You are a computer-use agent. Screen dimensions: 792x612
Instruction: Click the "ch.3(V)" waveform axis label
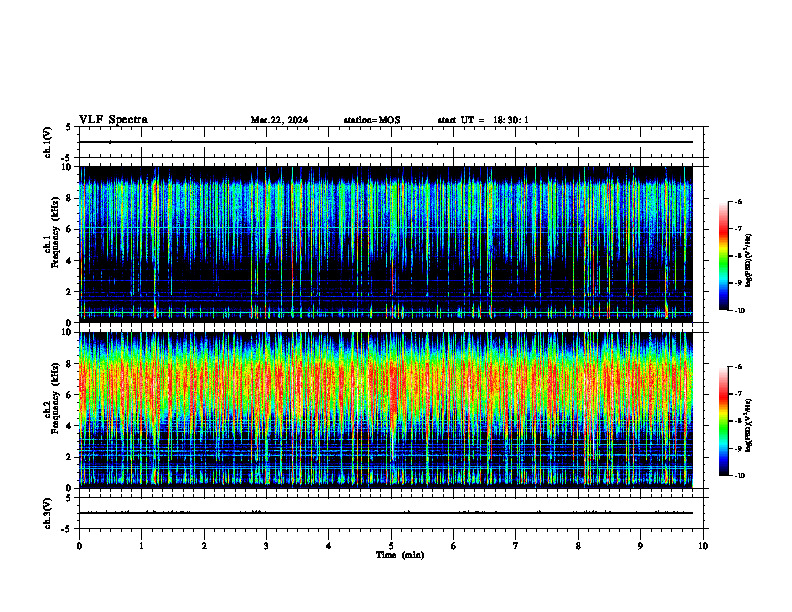[x=48, y=513]
